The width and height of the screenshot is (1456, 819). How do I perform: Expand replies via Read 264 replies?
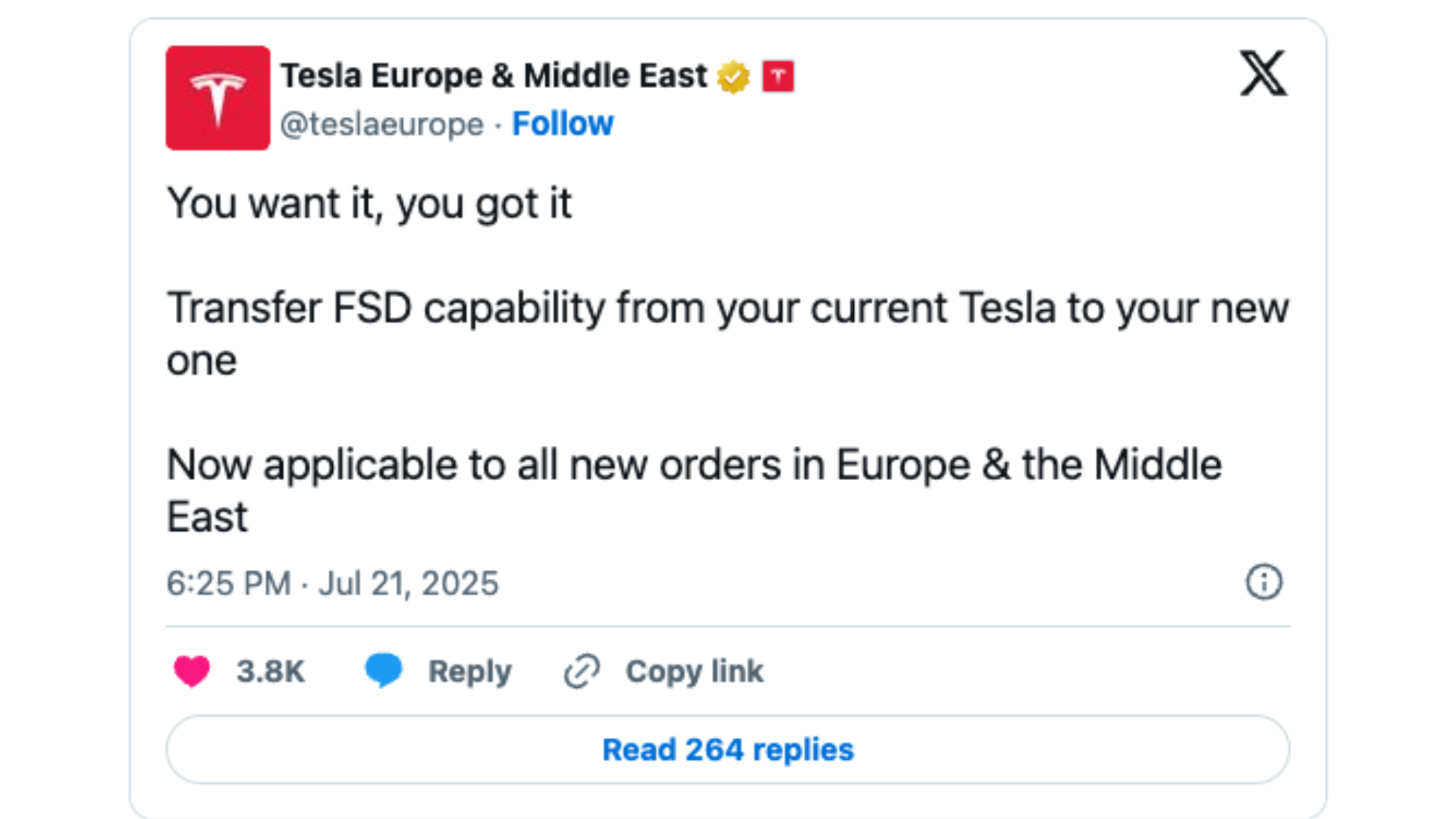pos(727,749)
